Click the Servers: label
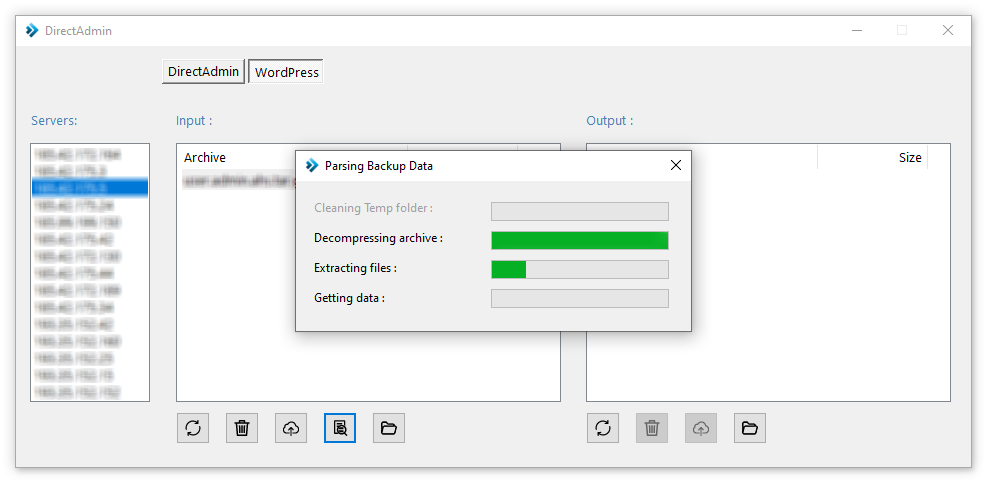 (54, 120)
